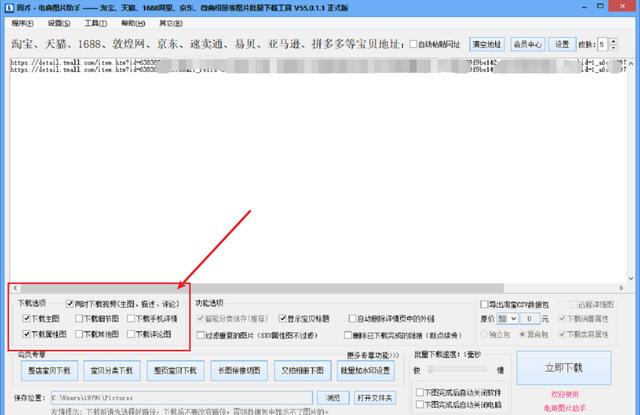This screenshot has height=415, width=640.
Task: Open the 帮助(H) menu
Action: [133, 23]
